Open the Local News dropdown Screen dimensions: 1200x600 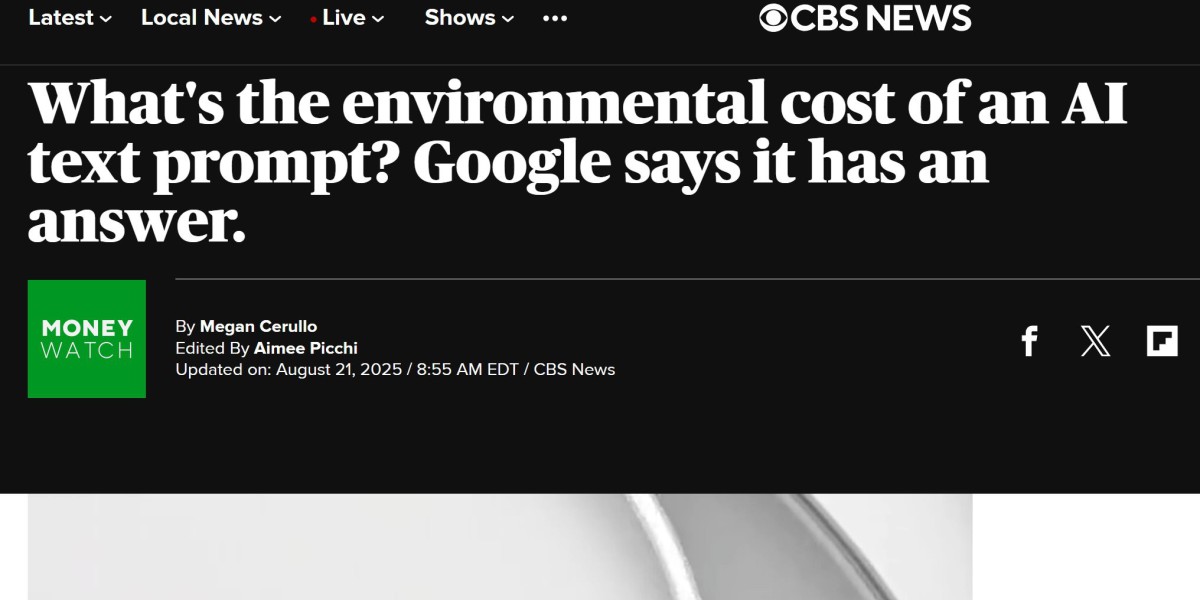tap(209, 17)
